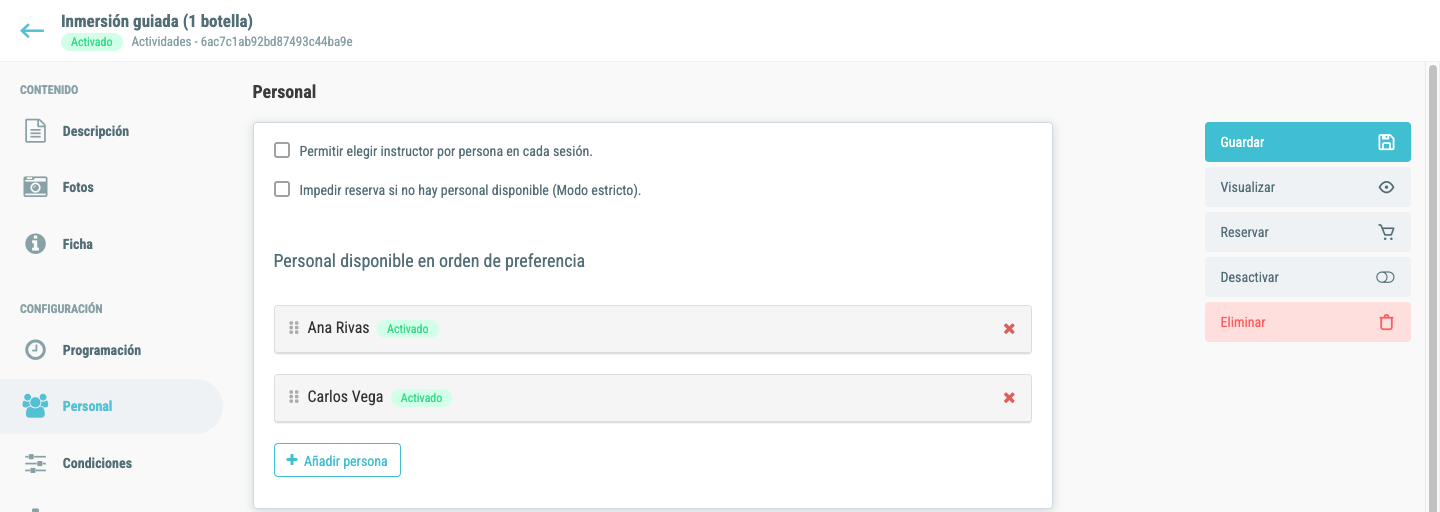
Task: Select Personal in the sidebar menu
Action: coord(111,406)
